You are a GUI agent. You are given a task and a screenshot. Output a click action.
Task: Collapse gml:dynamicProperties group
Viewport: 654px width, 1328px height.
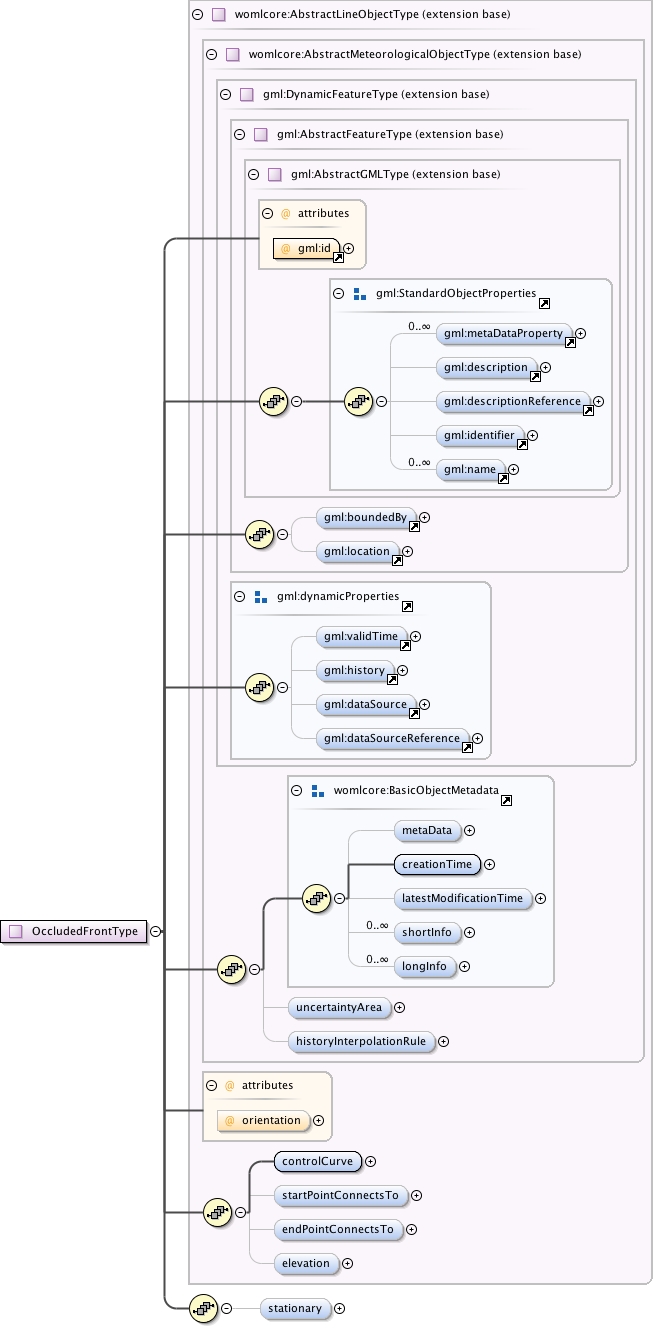240,597
